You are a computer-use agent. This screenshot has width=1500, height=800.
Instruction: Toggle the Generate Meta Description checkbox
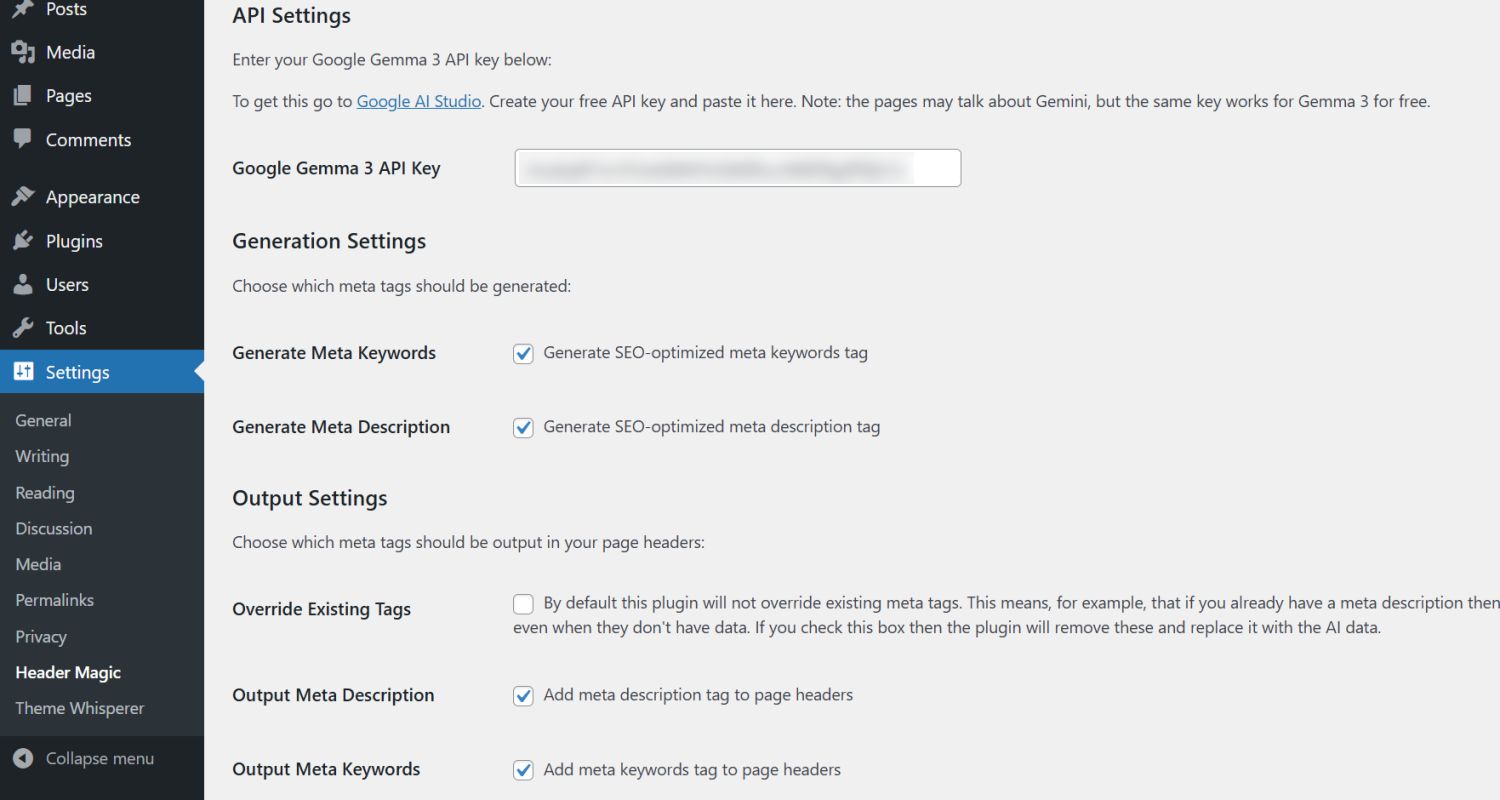pos(523,427)
